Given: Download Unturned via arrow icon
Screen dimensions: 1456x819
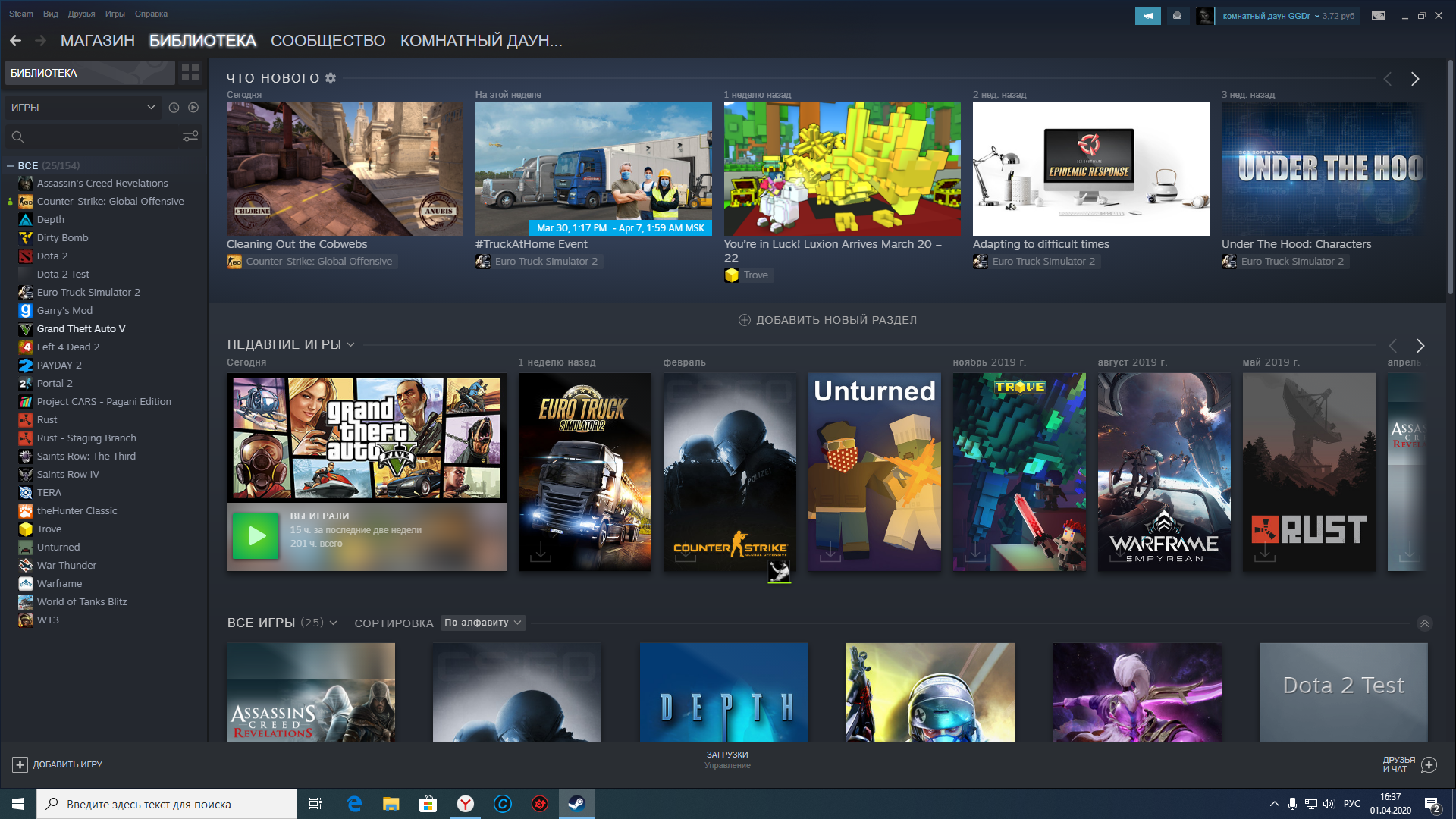Looking at the screenshot, I should [830, 551].
